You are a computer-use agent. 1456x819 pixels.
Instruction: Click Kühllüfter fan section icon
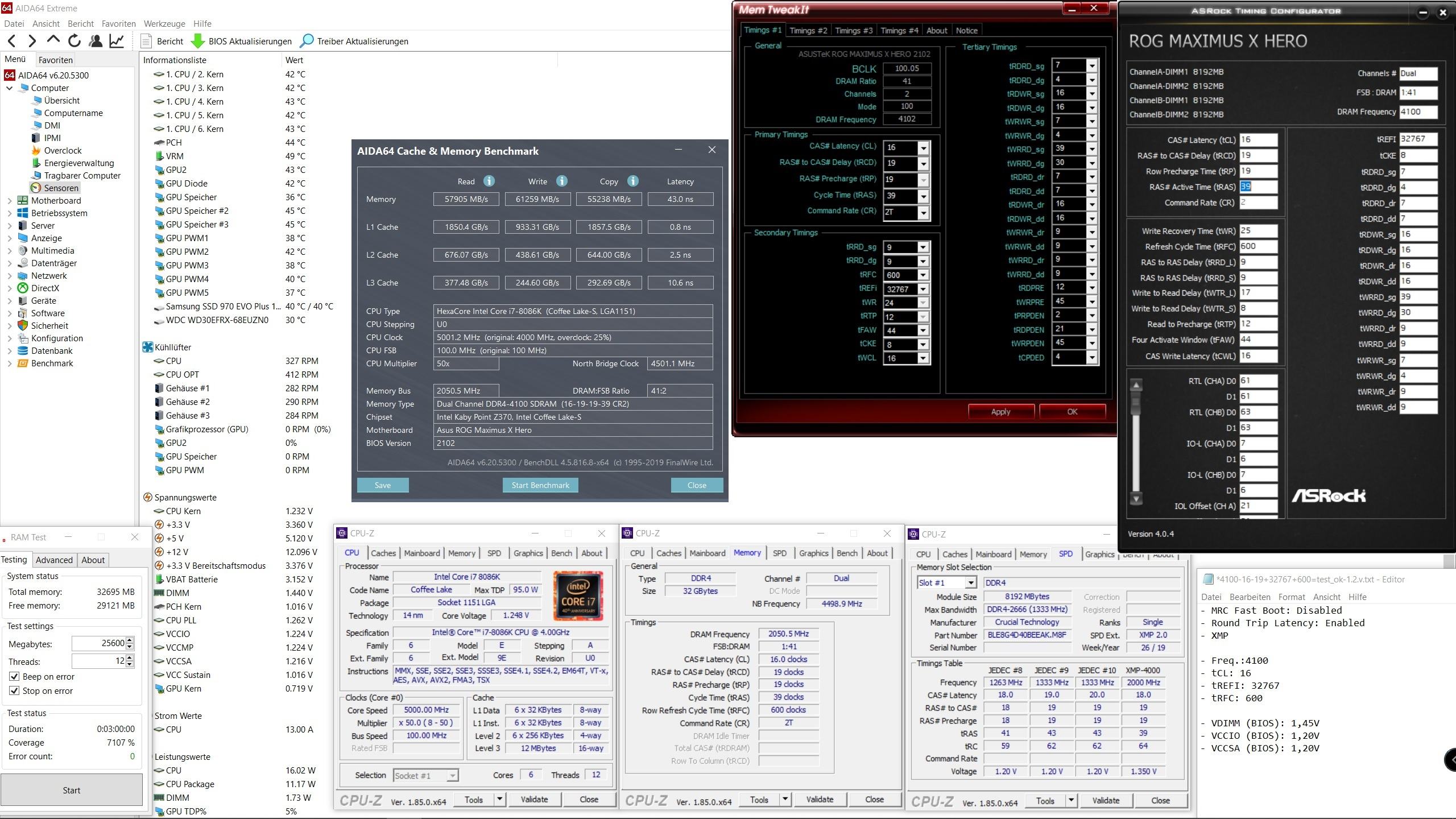[x=147, y=347]
